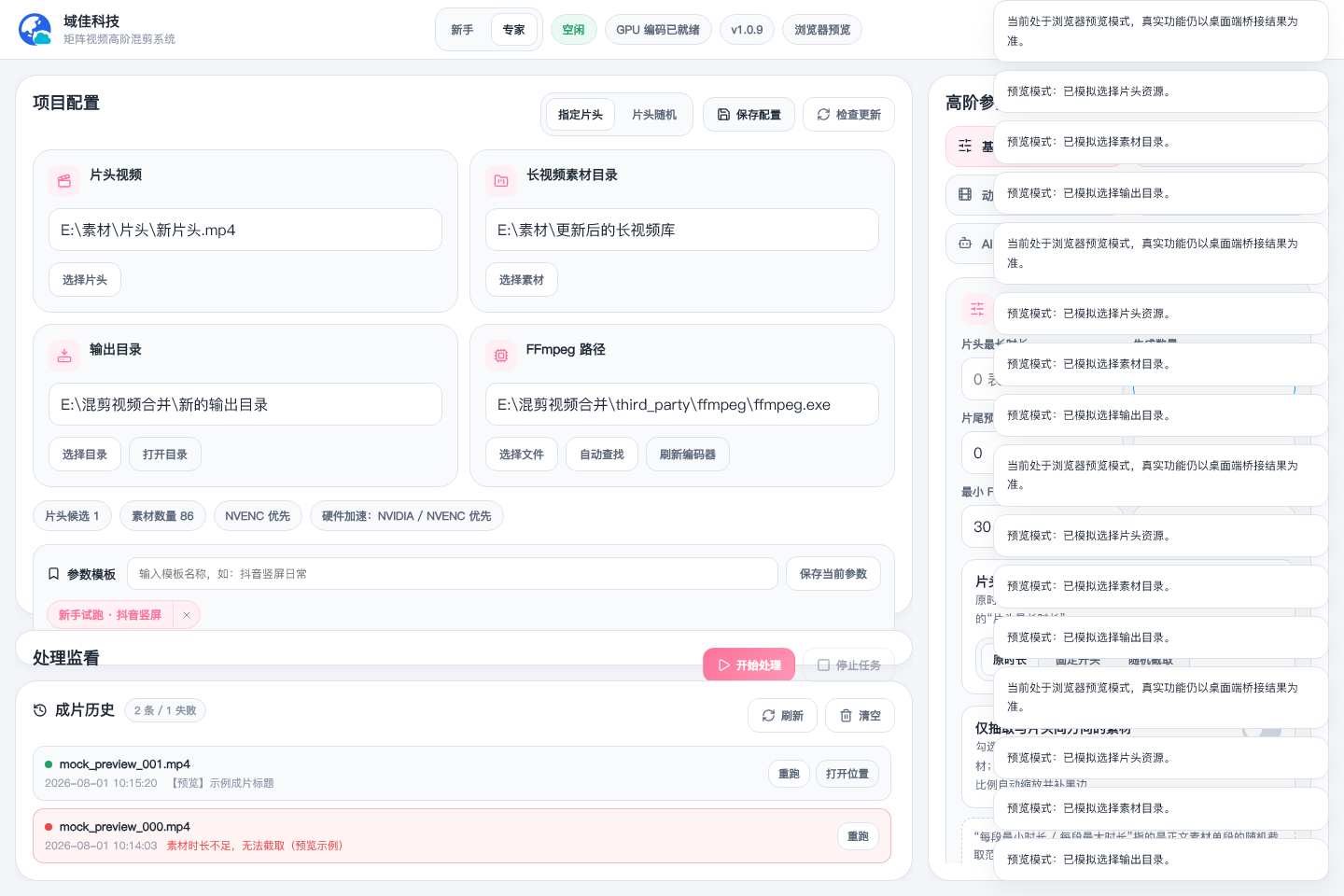
Task: Click the 硬件加速：NVIDIA / NVENC 优先 chip
Action: click(x=407, y=516)
